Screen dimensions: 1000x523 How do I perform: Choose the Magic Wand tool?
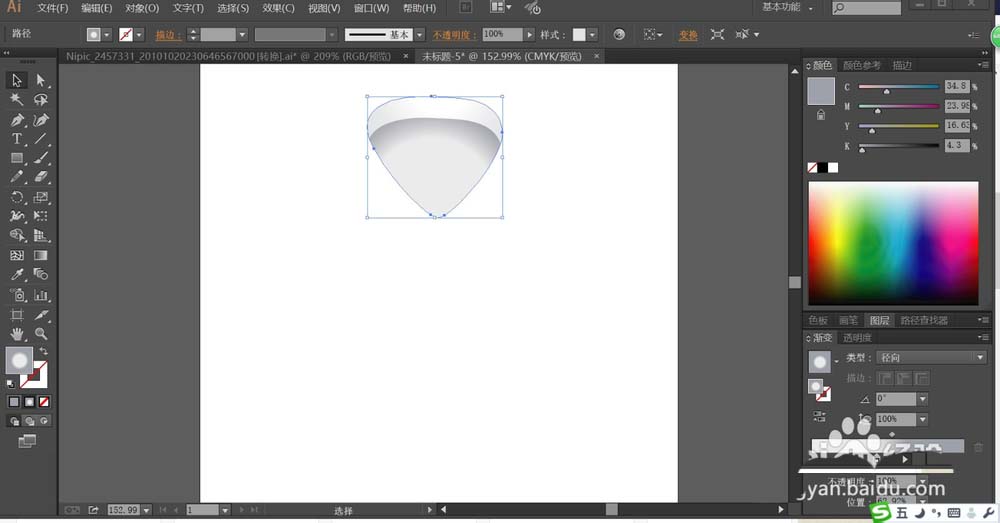point(17,99)
